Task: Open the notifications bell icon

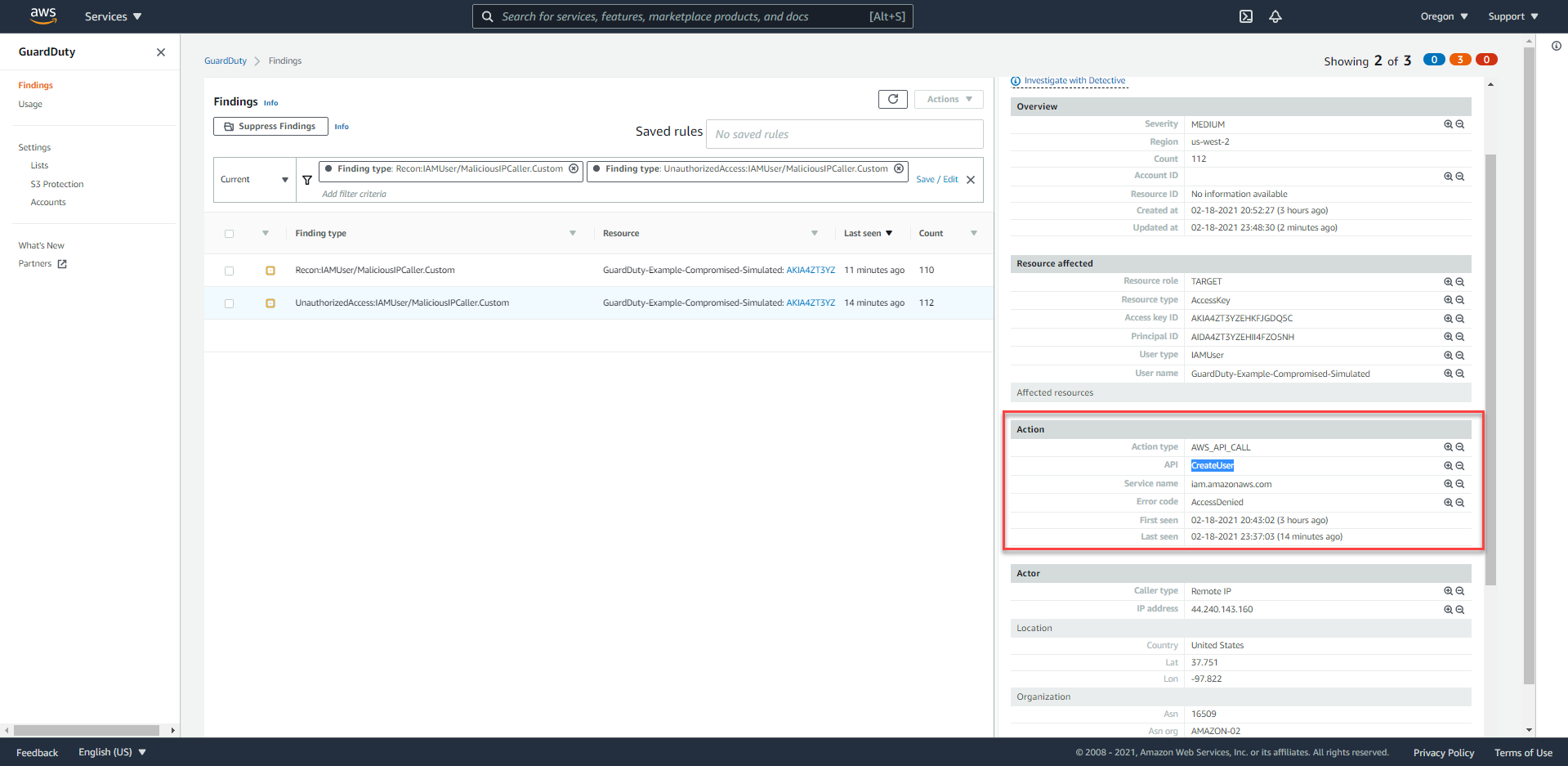Action: point(1275,16)
